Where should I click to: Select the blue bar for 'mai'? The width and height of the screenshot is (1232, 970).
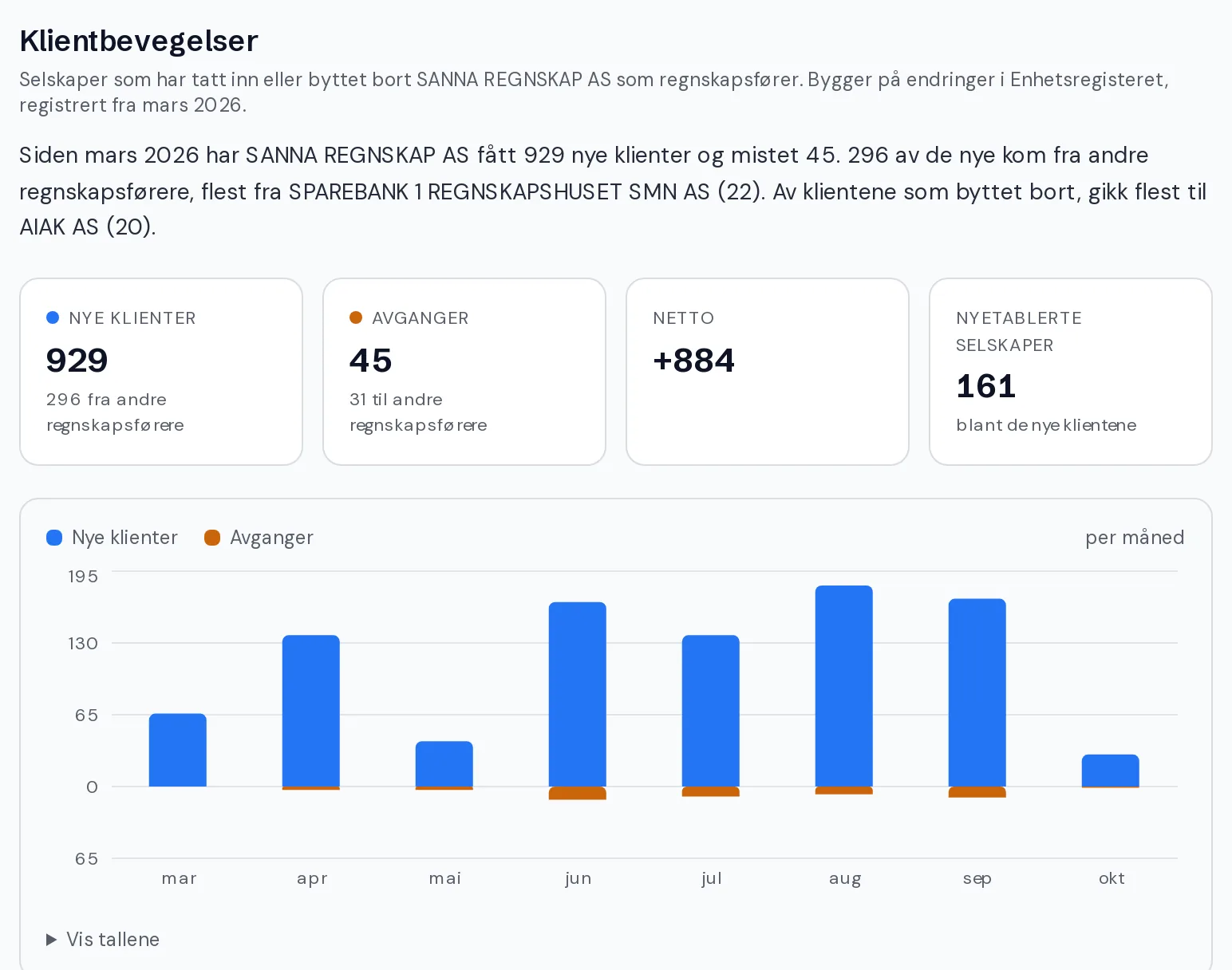click(444, 764)
